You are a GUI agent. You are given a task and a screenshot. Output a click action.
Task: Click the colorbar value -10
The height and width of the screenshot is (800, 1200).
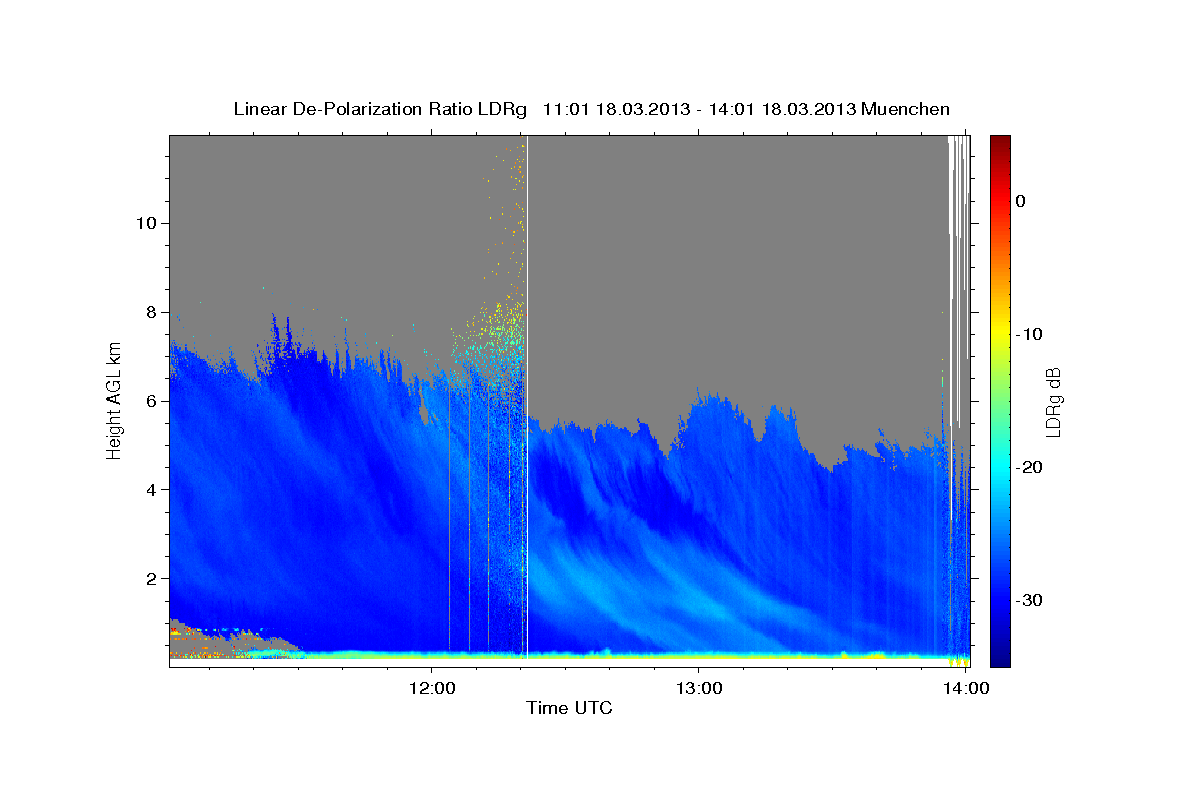point(1029,334)
